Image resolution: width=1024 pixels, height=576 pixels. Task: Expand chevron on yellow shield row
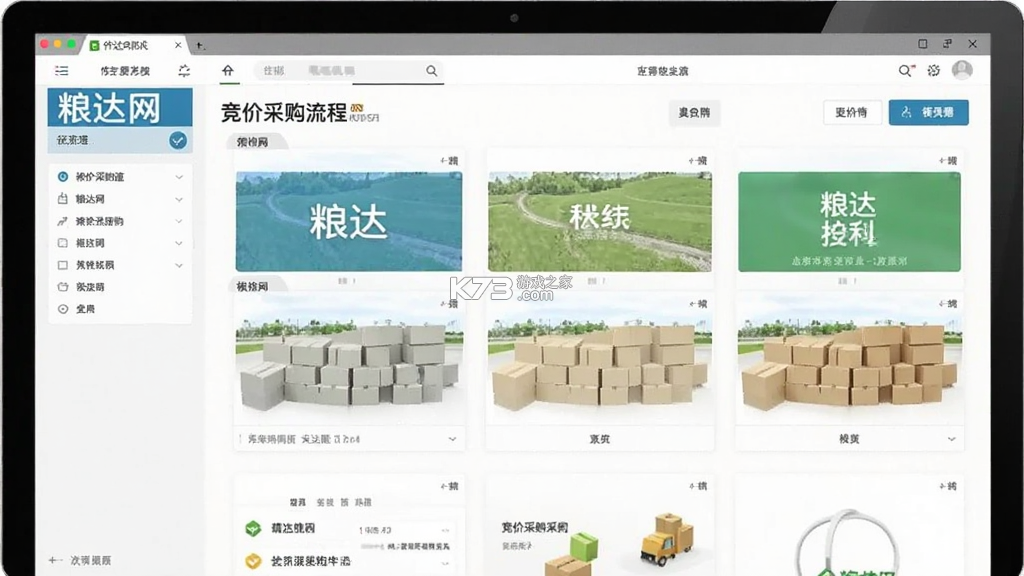click(445, 562)
